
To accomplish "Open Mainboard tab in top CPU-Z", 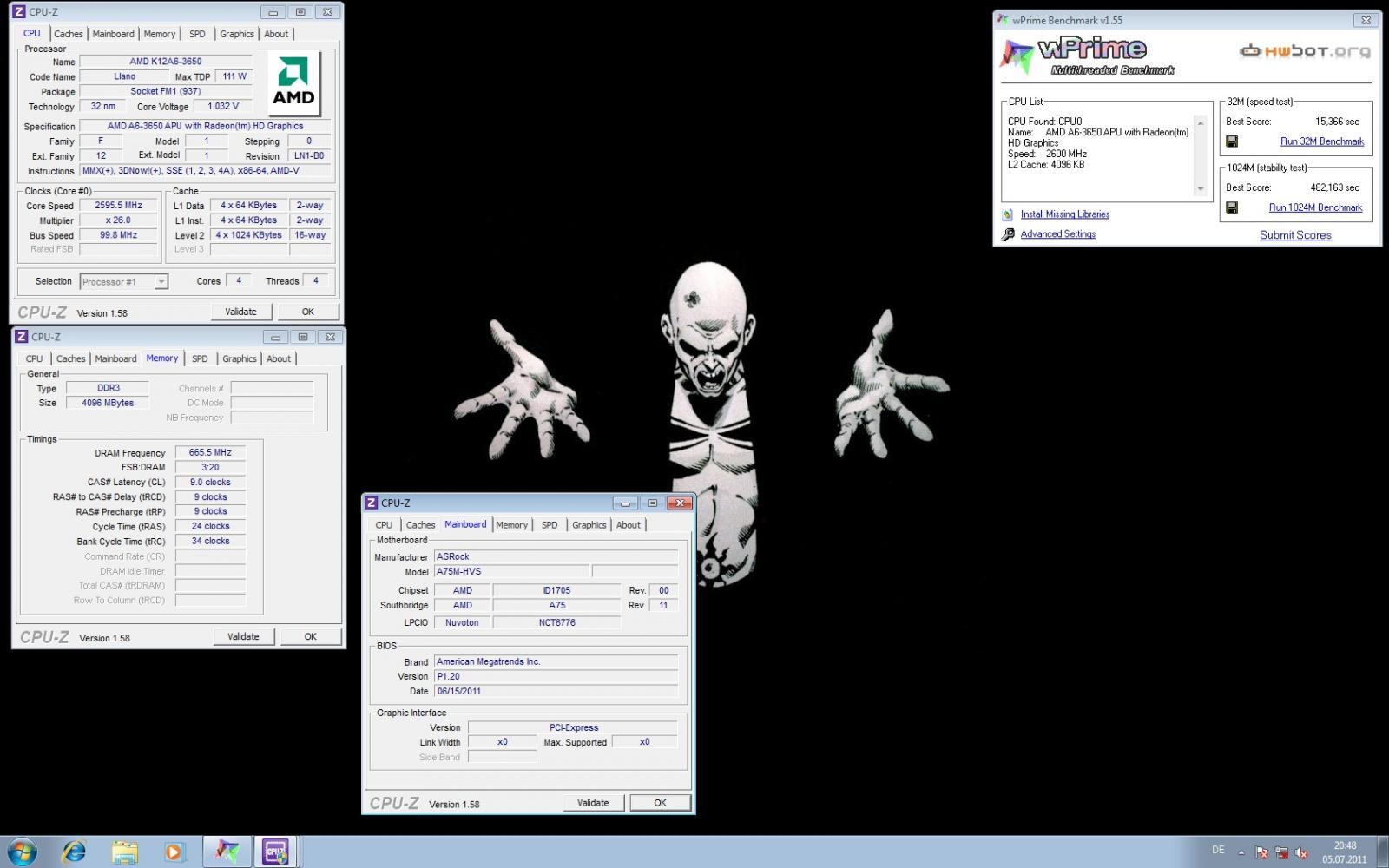I will (114, 34).
